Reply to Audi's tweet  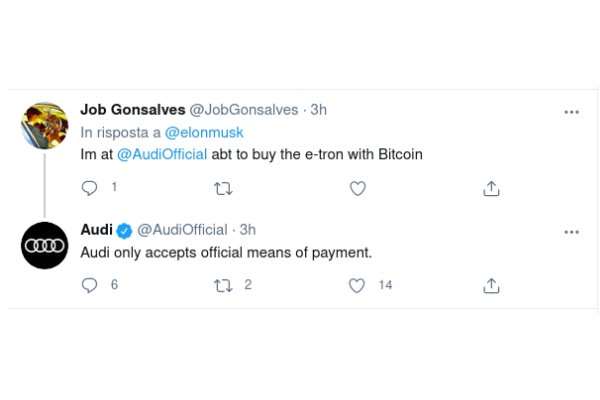[89, 285]
